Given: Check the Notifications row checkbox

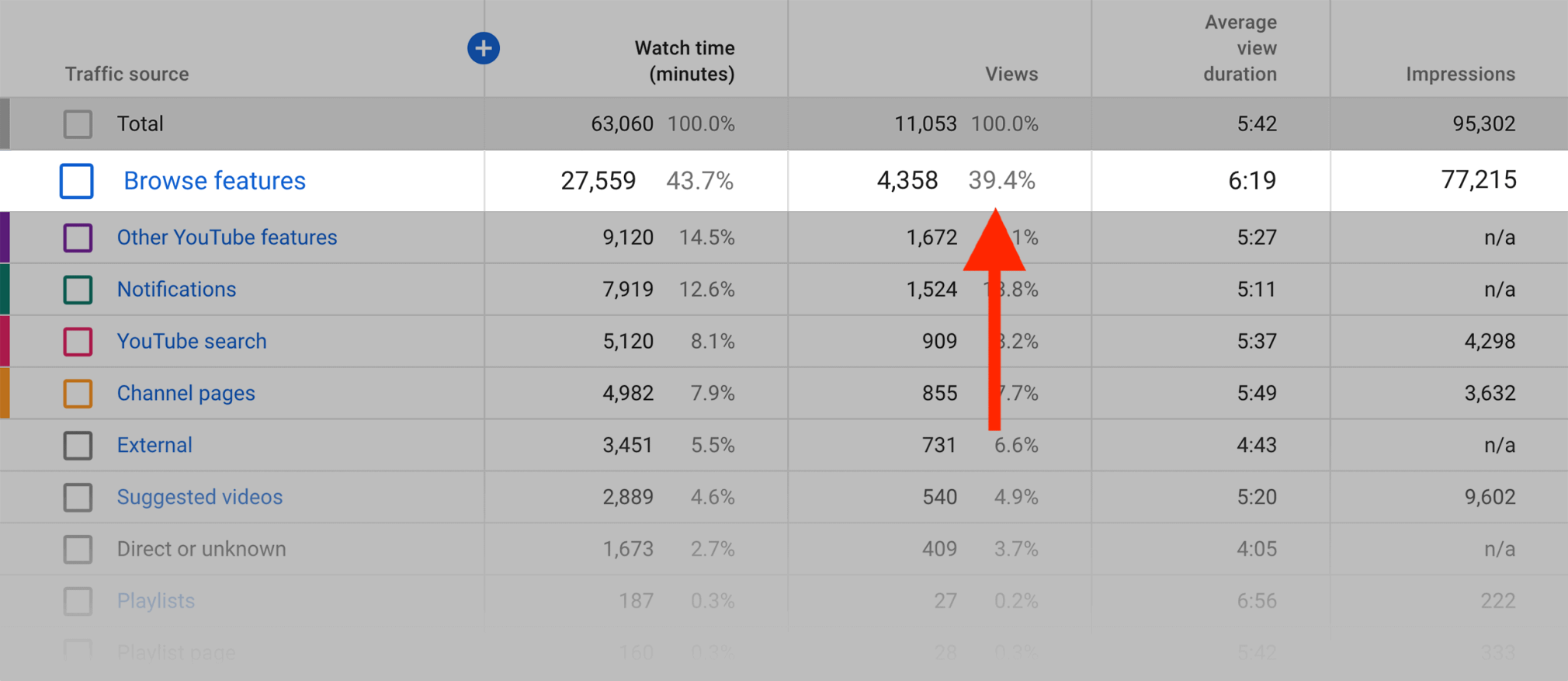Looking at the screenshot, I should pos(78,289).
